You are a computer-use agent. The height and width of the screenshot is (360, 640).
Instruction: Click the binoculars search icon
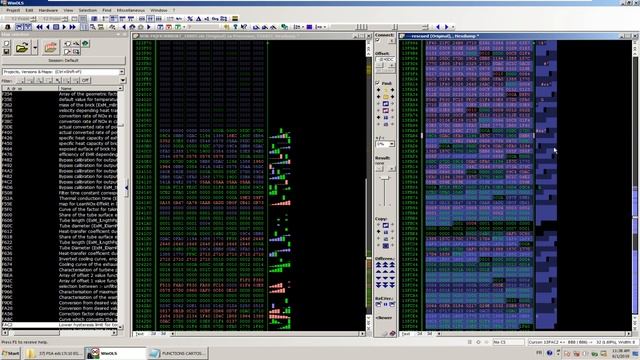coord(112,27)
